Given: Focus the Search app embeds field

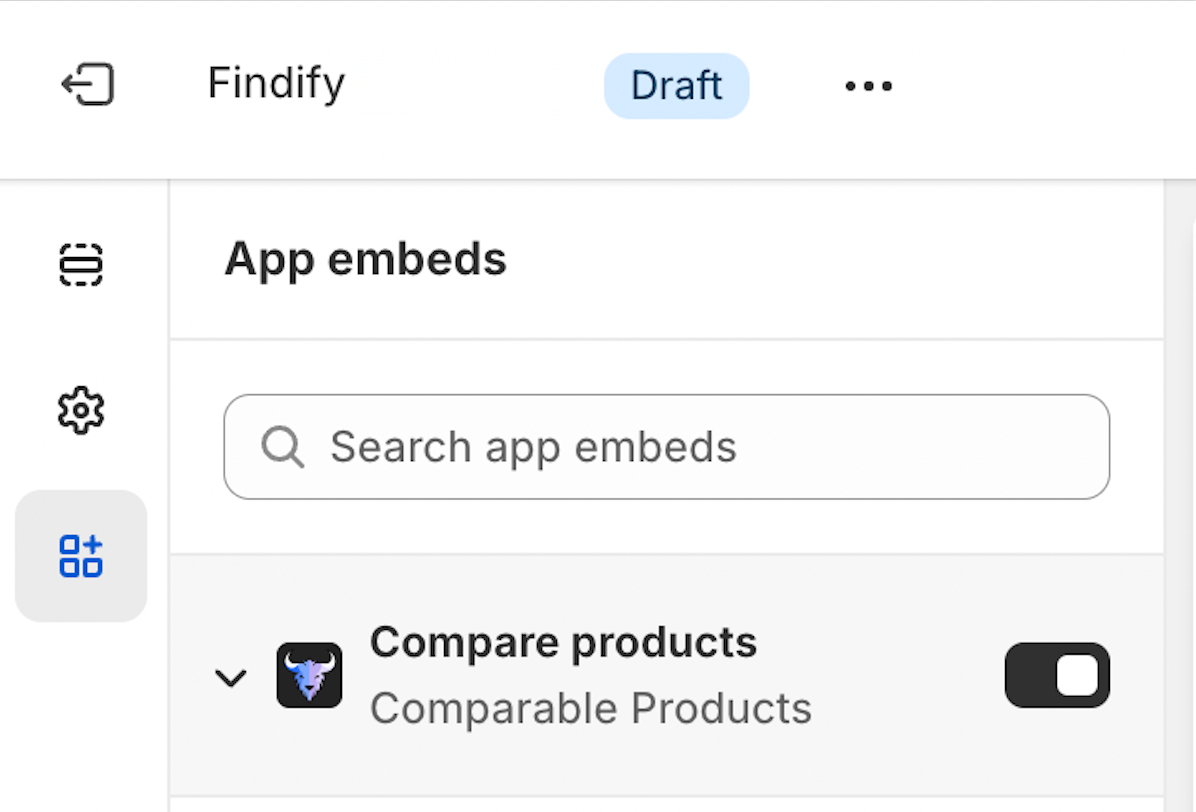Looking at the screenshot, I should click(x=700, y=447).
